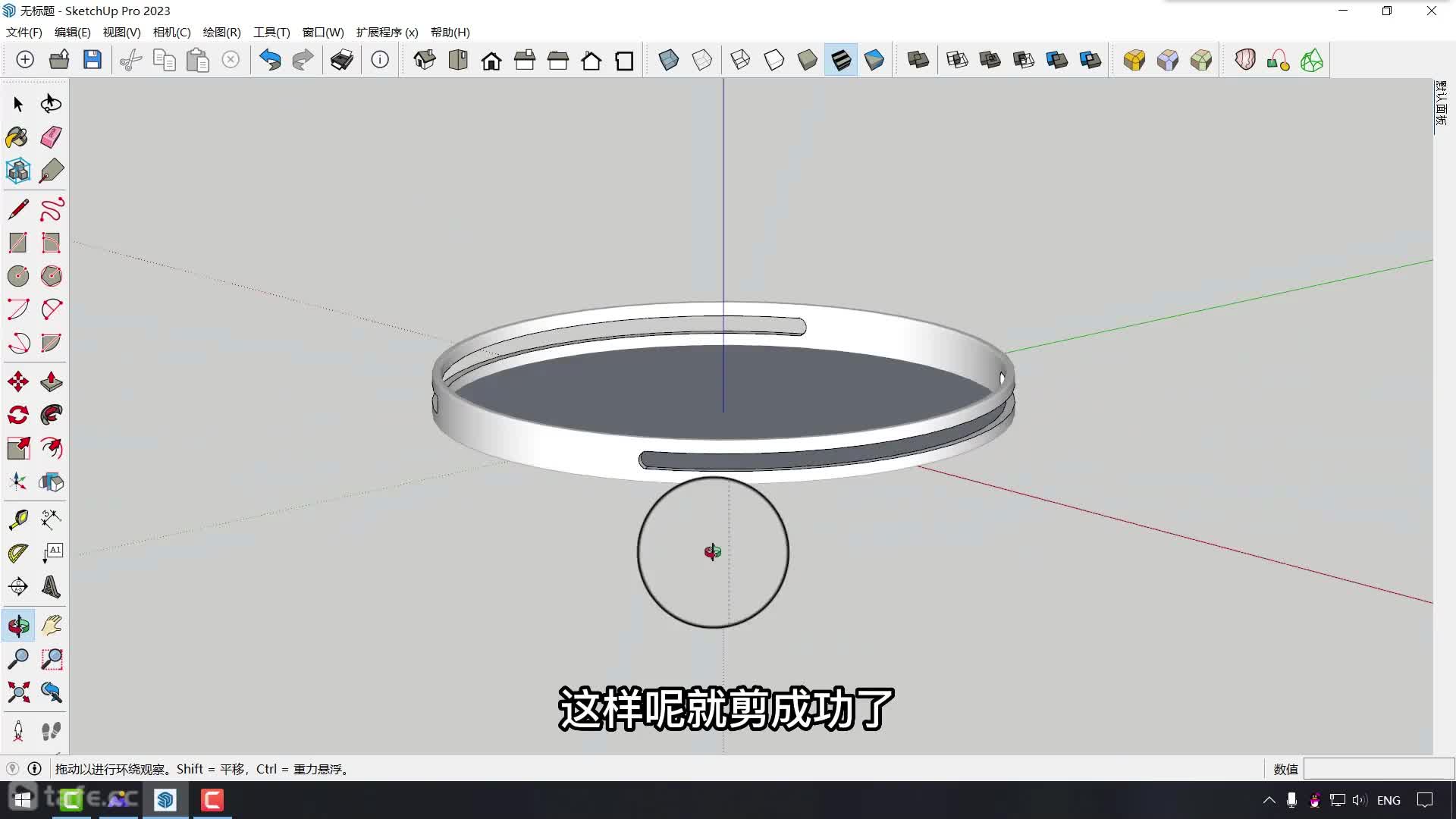
Task: Select the Line pencil tool
Action: tap(18, 209)
